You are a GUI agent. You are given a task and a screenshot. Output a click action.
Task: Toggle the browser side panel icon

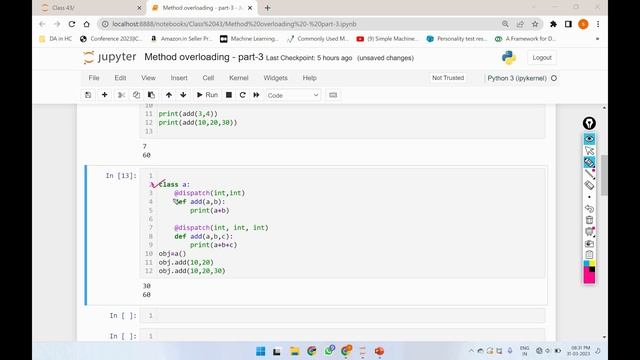pyautogui.click(x=568, y=24)
